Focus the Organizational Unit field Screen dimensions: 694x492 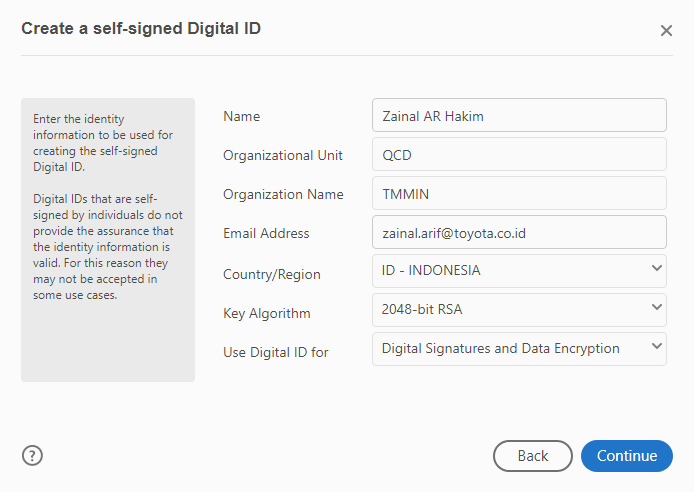[x=518, y=155]
